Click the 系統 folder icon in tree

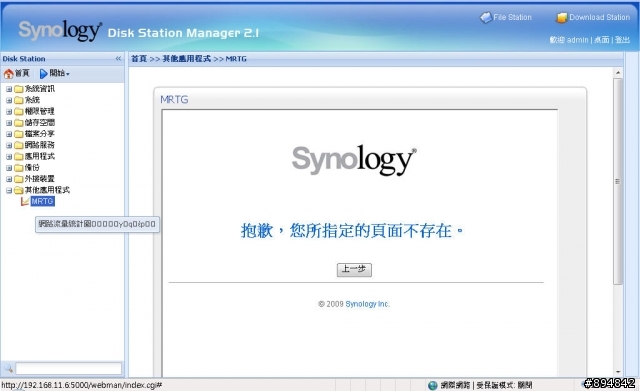coord(19,100)
